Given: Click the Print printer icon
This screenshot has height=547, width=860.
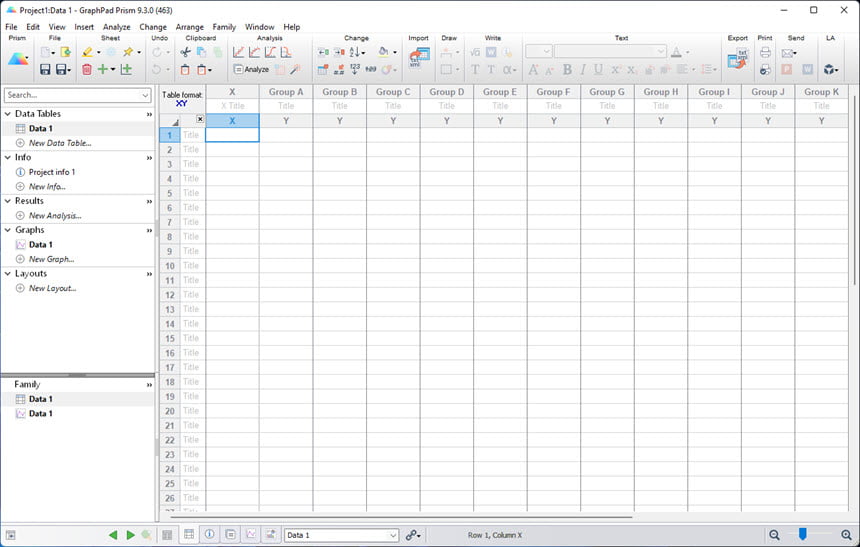Looking at the screenshot, I should (x=765, y=52).
